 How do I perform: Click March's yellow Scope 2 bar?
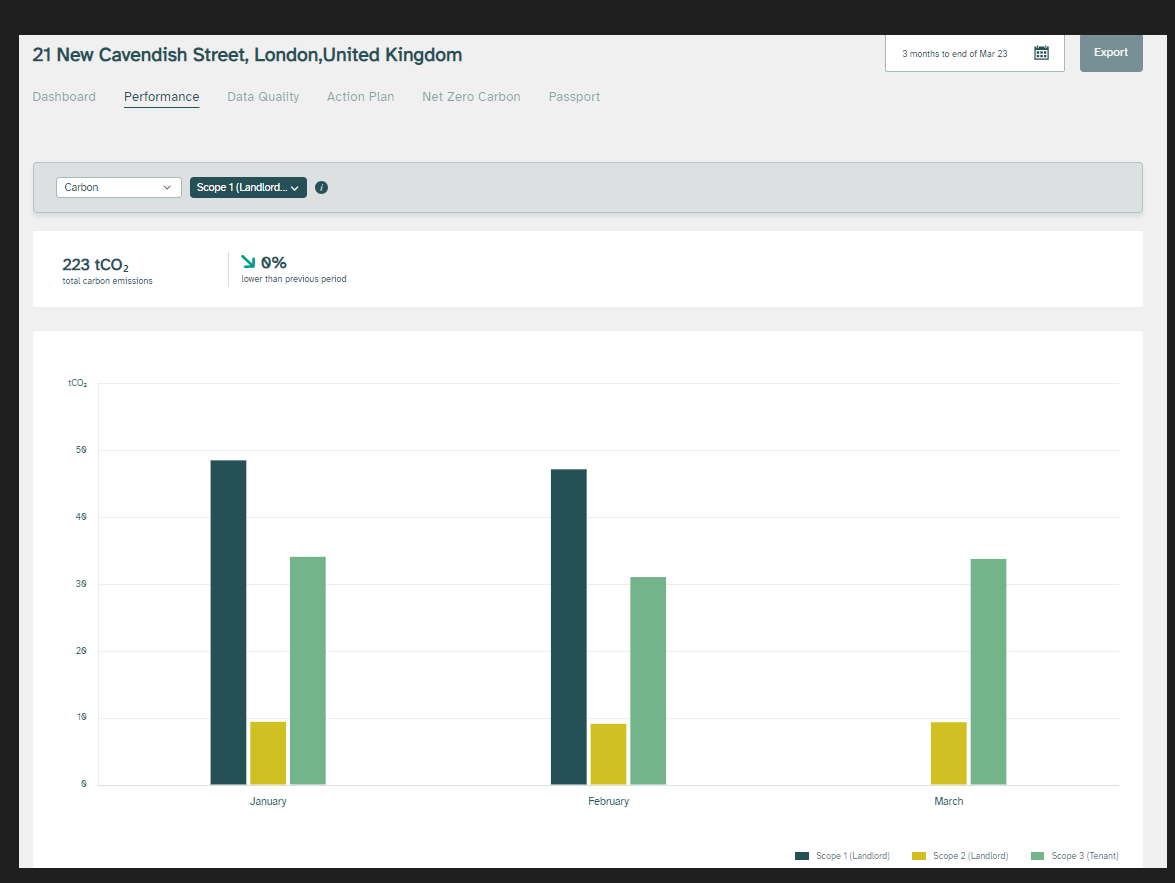[x=948, y=753]
